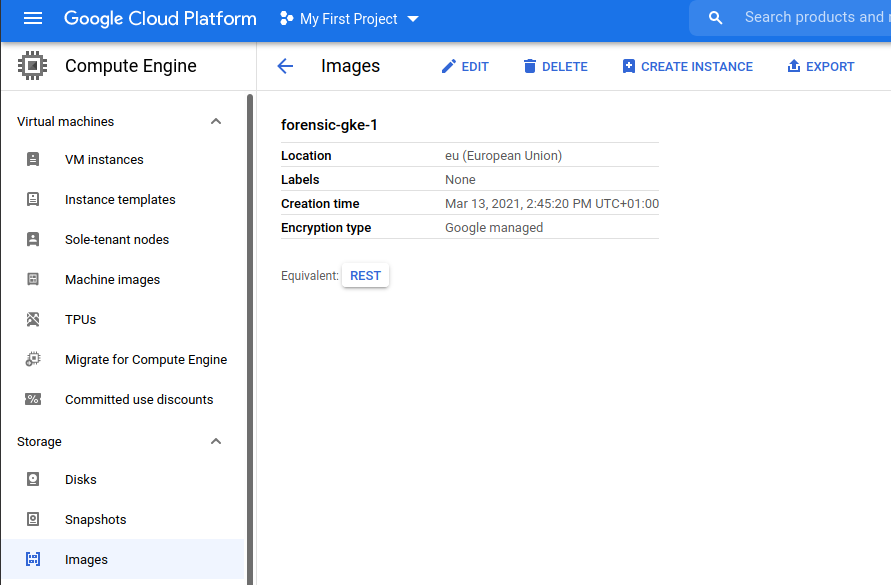
Task: Collapse the Storage section
Action: pyautogui.click(x=216, y=441)
